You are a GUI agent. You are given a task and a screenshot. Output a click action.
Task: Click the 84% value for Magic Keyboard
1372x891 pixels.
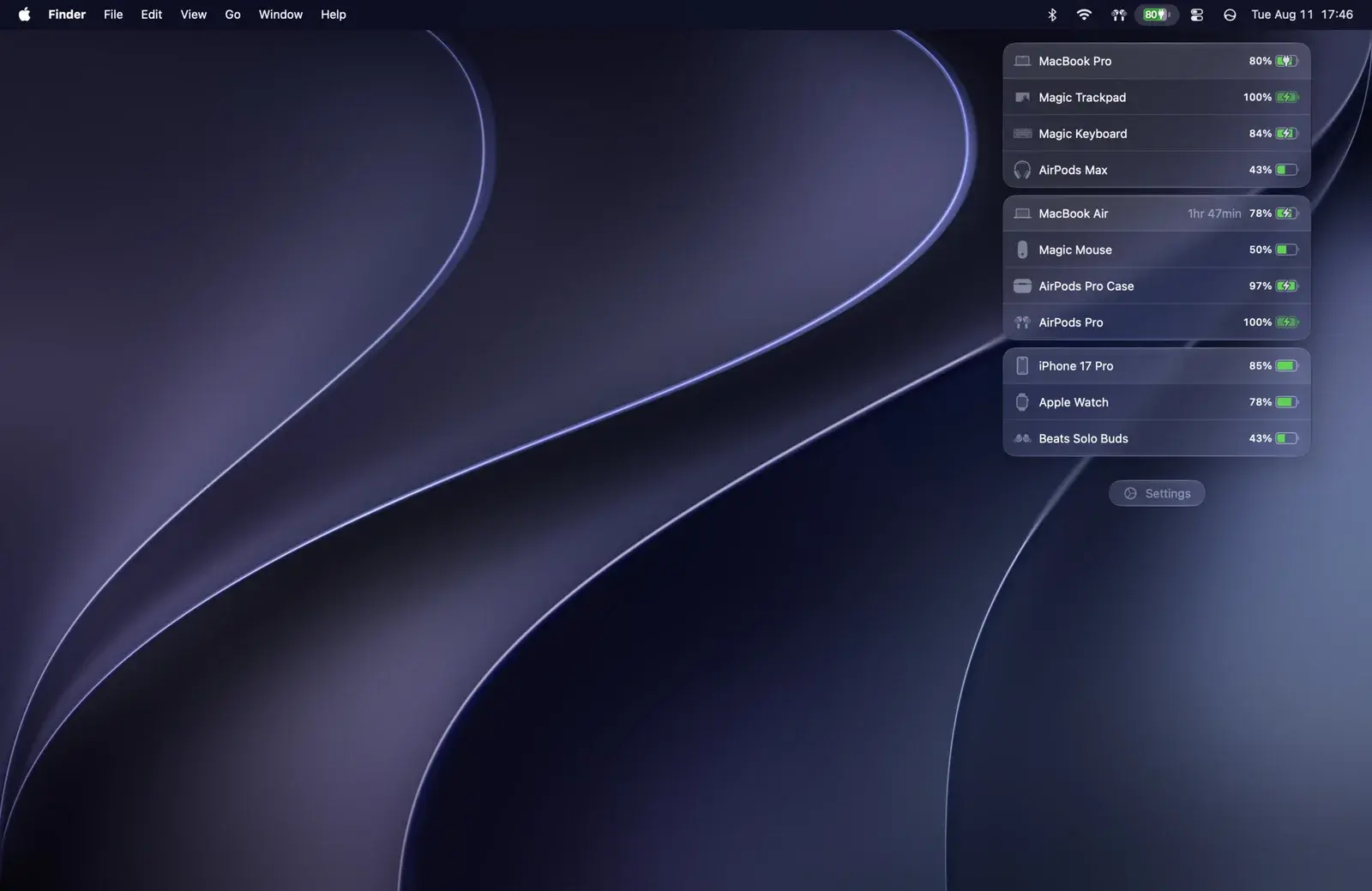pyautogui.click(x=1261, y=134)
